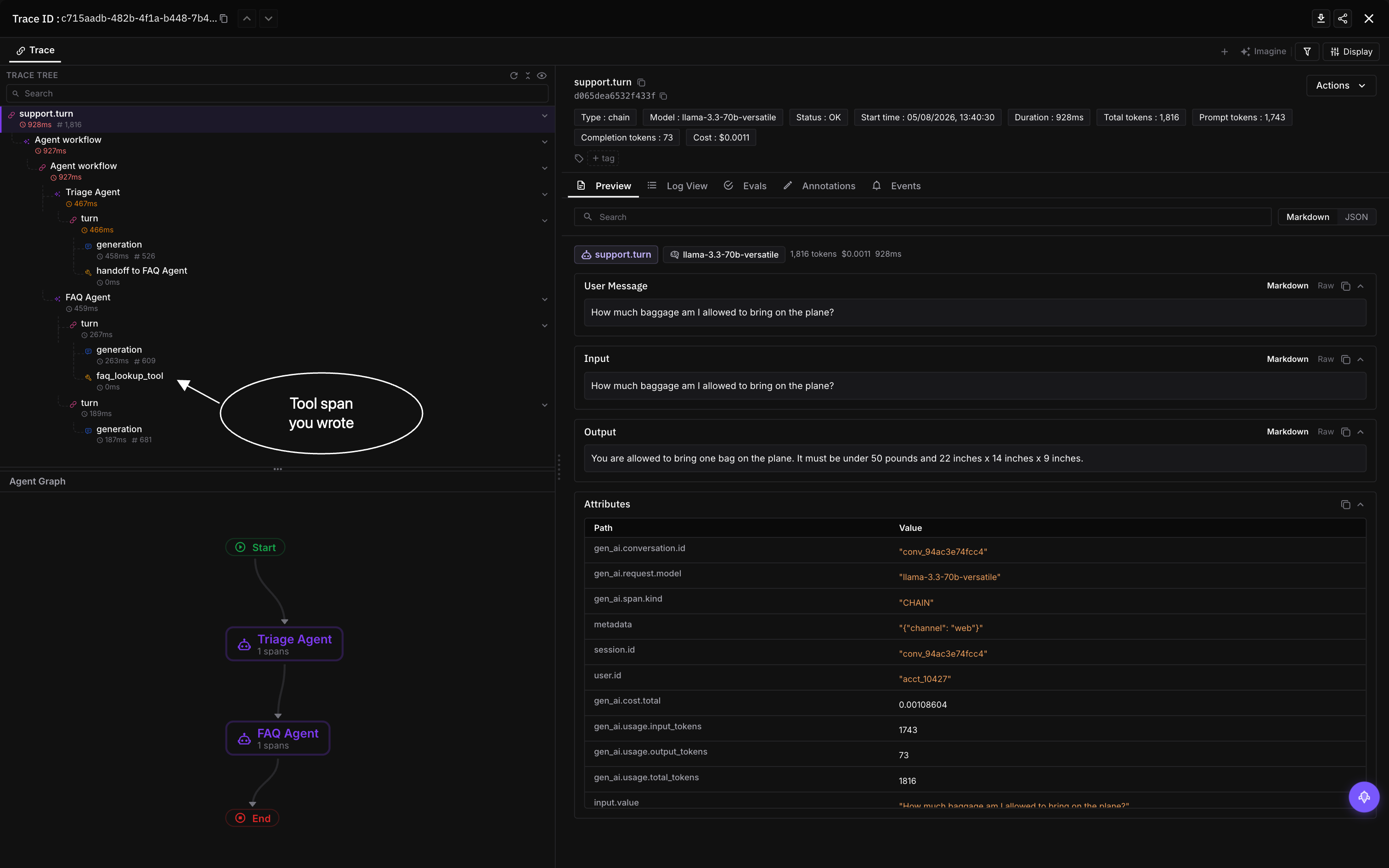The height and width of the screenshot is (868, 1389).
Task: Share the trace via share icon
Action: (x=1343, y=18)
